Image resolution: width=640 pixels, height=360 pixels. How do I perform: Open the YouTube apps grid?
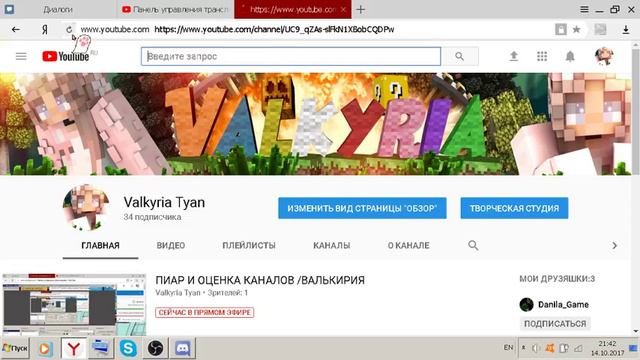(x=542, y=56)
